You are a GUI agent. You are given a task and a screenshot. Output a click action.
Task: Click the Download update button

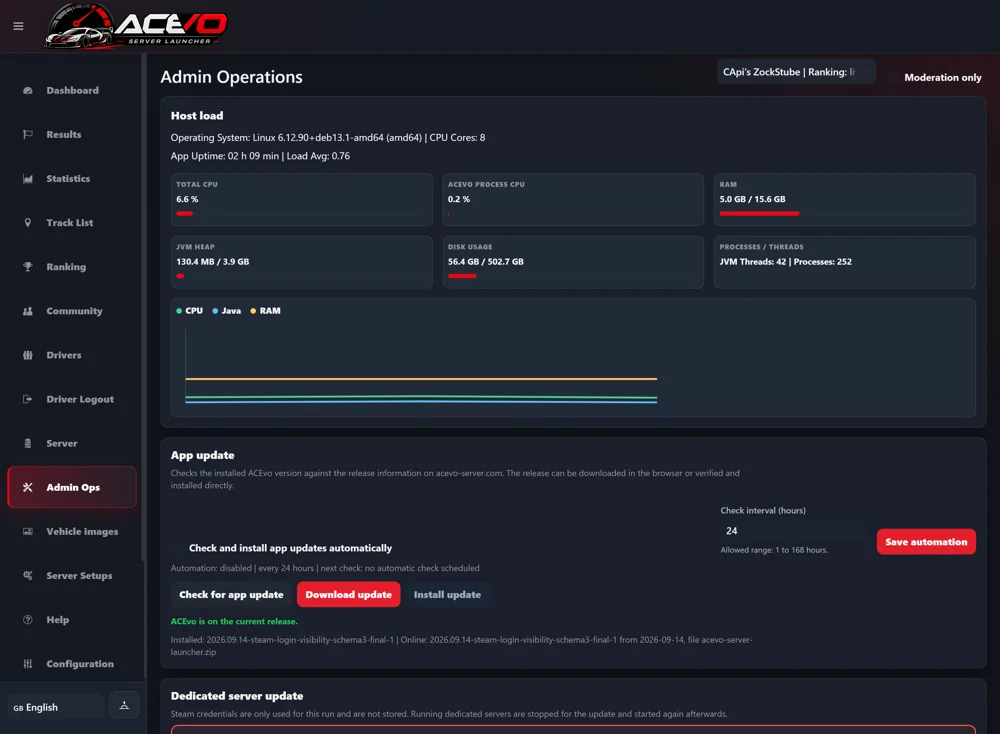click(x=348, y=594)
